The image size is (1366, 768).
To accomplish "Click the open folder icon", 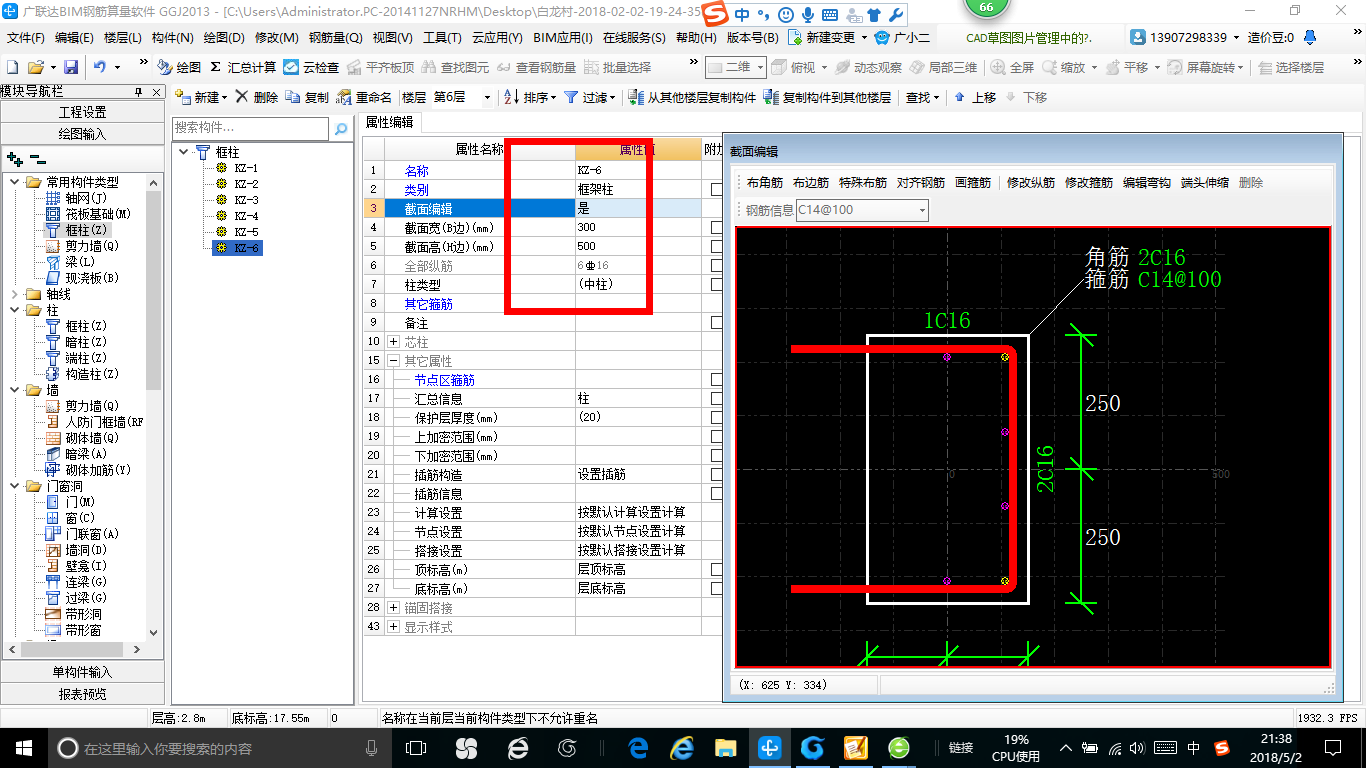I will (x=36, y=67).
